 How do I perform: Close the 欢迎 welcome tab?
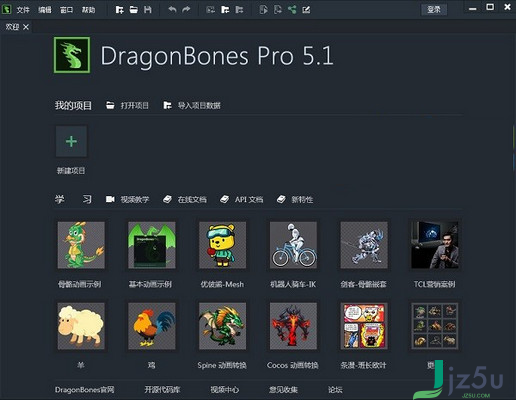coord(26,27)
